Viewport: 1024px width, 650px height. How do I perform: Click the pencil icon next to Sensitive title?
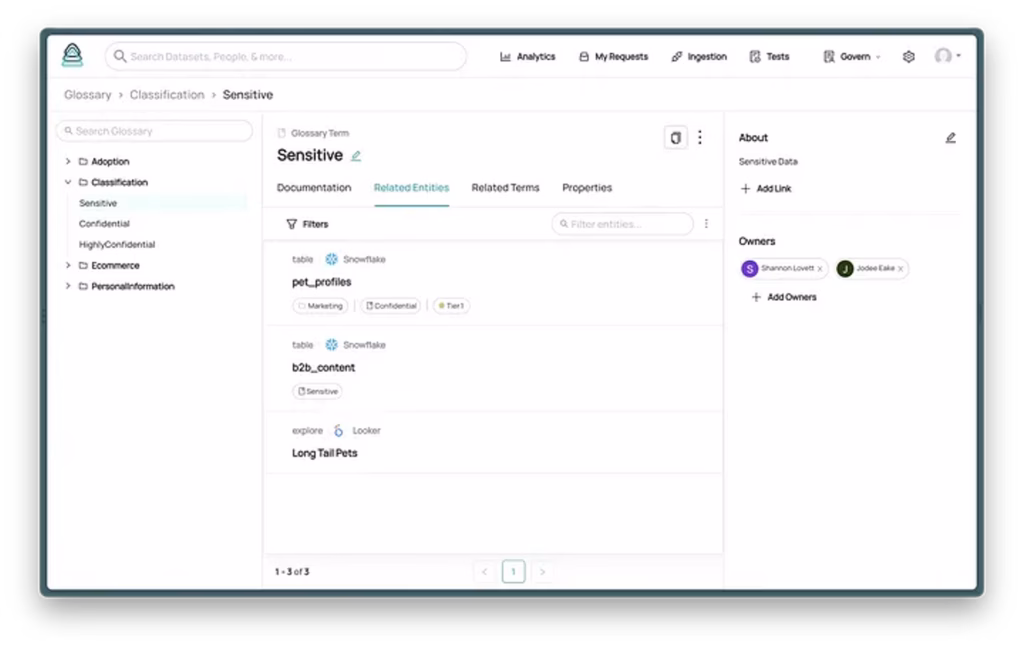click(x=356, y=156)
